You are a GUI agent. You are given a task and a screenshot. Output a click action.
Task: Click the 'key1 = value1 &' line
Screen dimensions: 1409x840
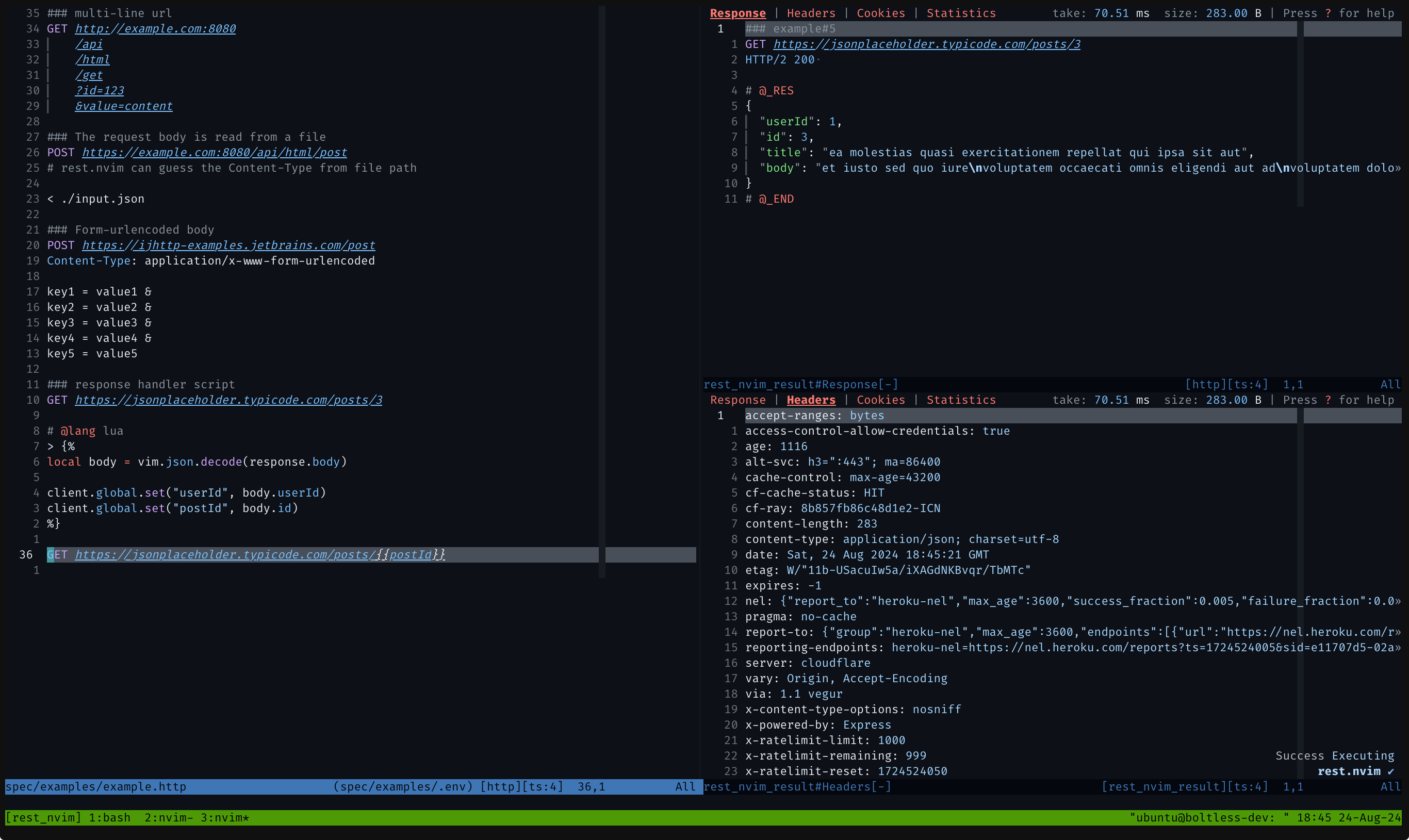pyautogui.click(x=99, y=291)
